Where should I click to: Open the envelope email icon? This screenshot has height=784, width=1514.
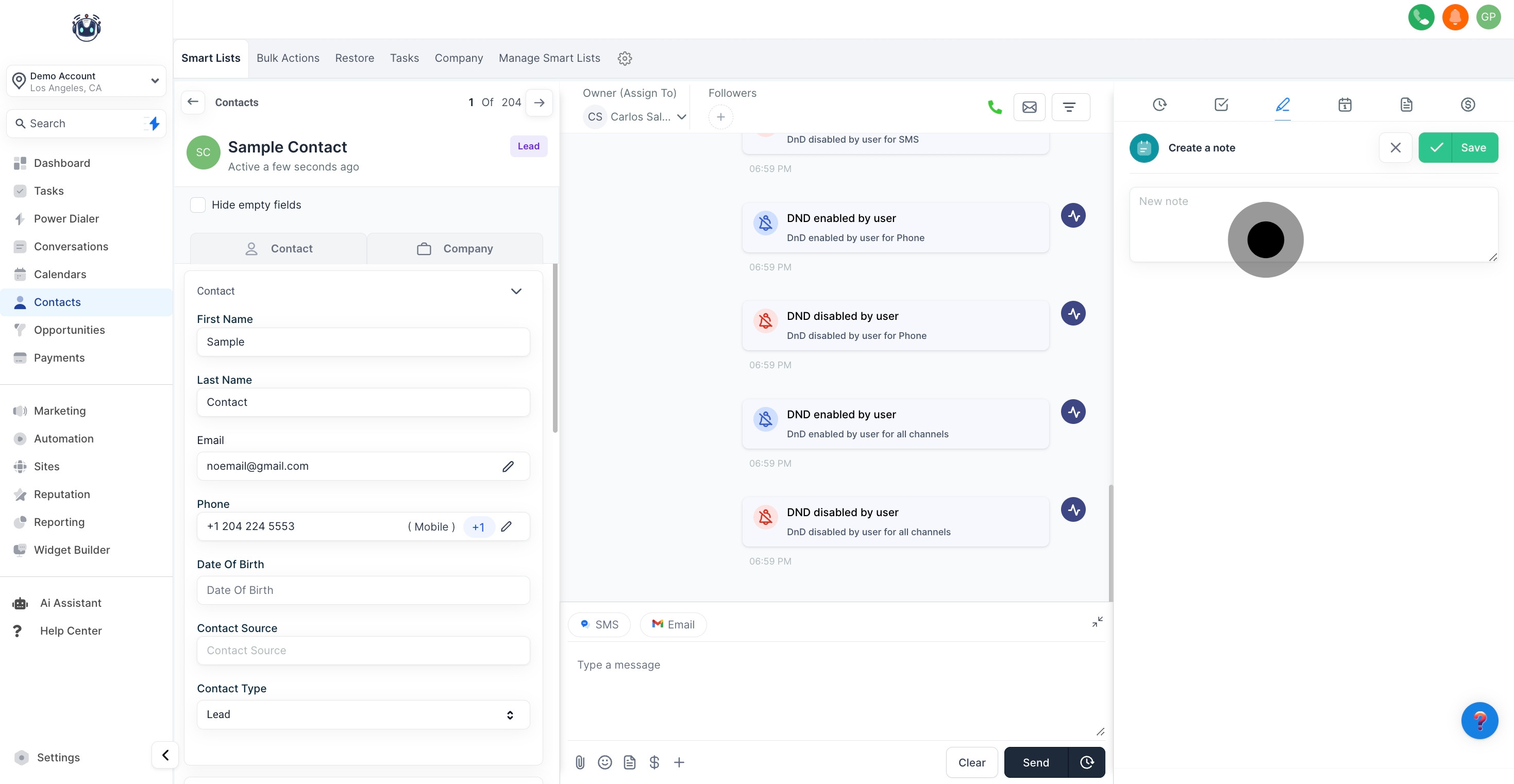pyautogui.click(x=1029, y=107)
